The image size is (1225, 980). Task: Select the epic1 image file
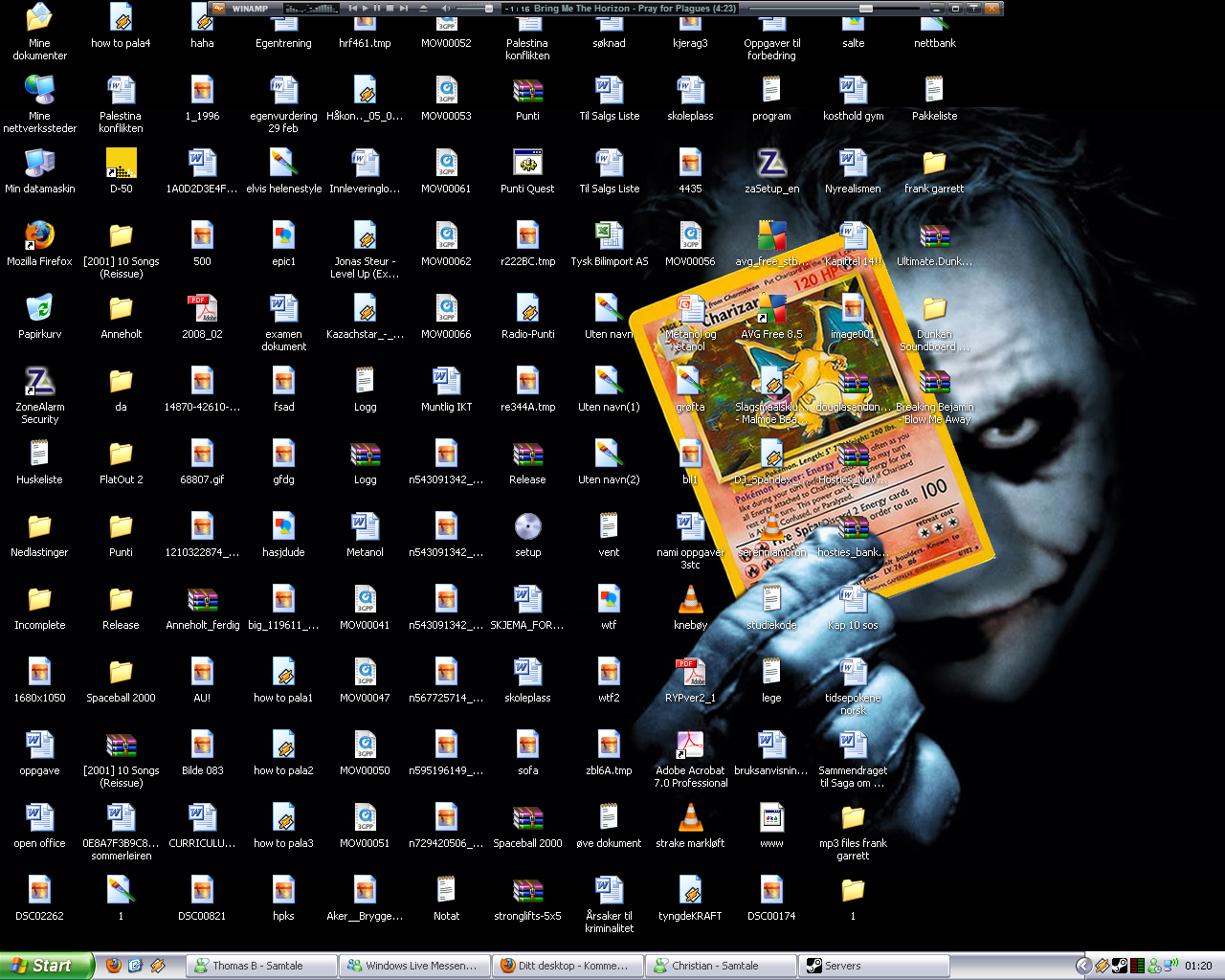283,244
